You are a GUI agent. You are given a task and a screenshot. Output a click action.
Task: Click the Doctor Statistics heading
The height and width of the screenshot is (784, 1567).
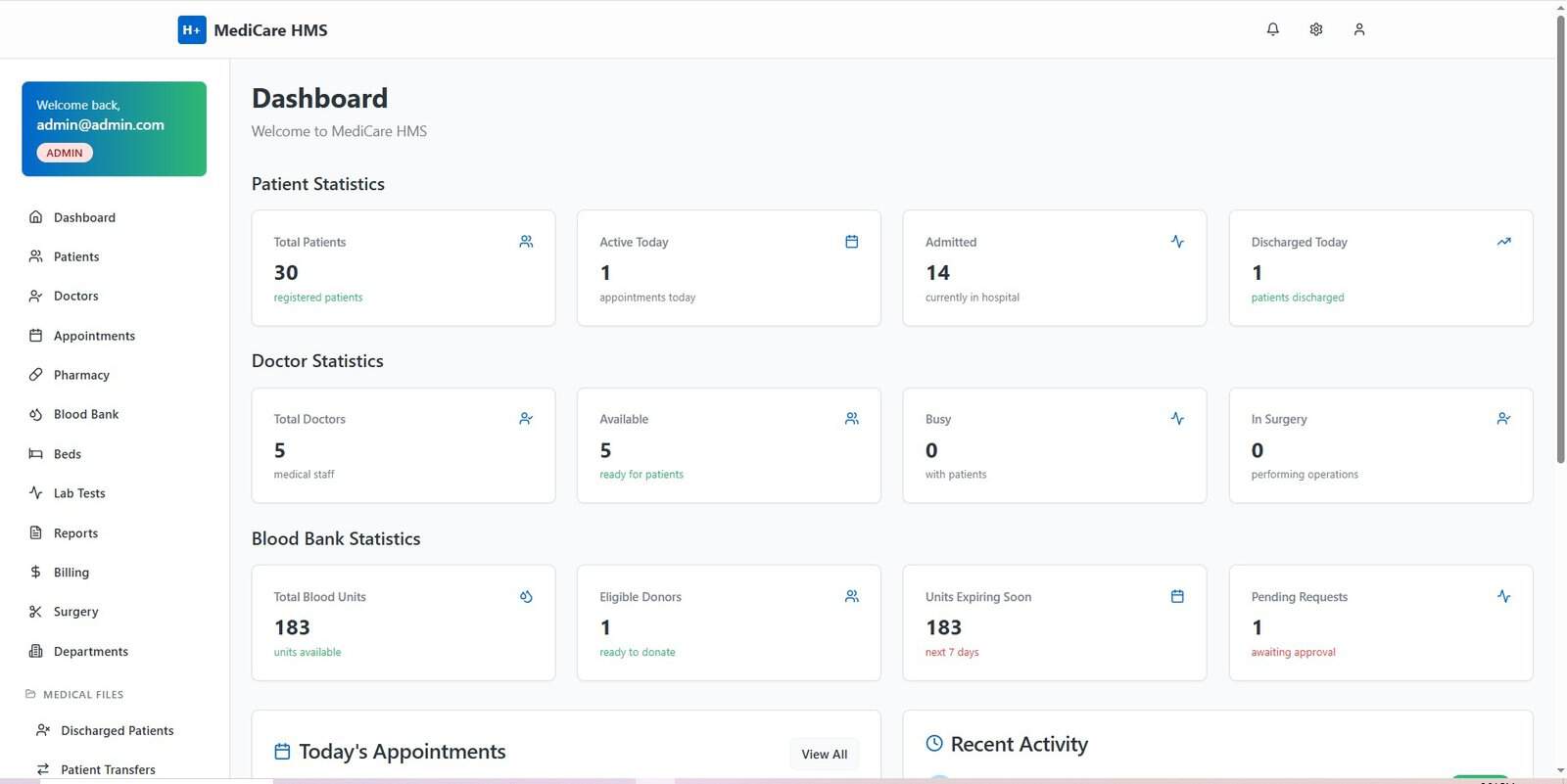[317, 361]
